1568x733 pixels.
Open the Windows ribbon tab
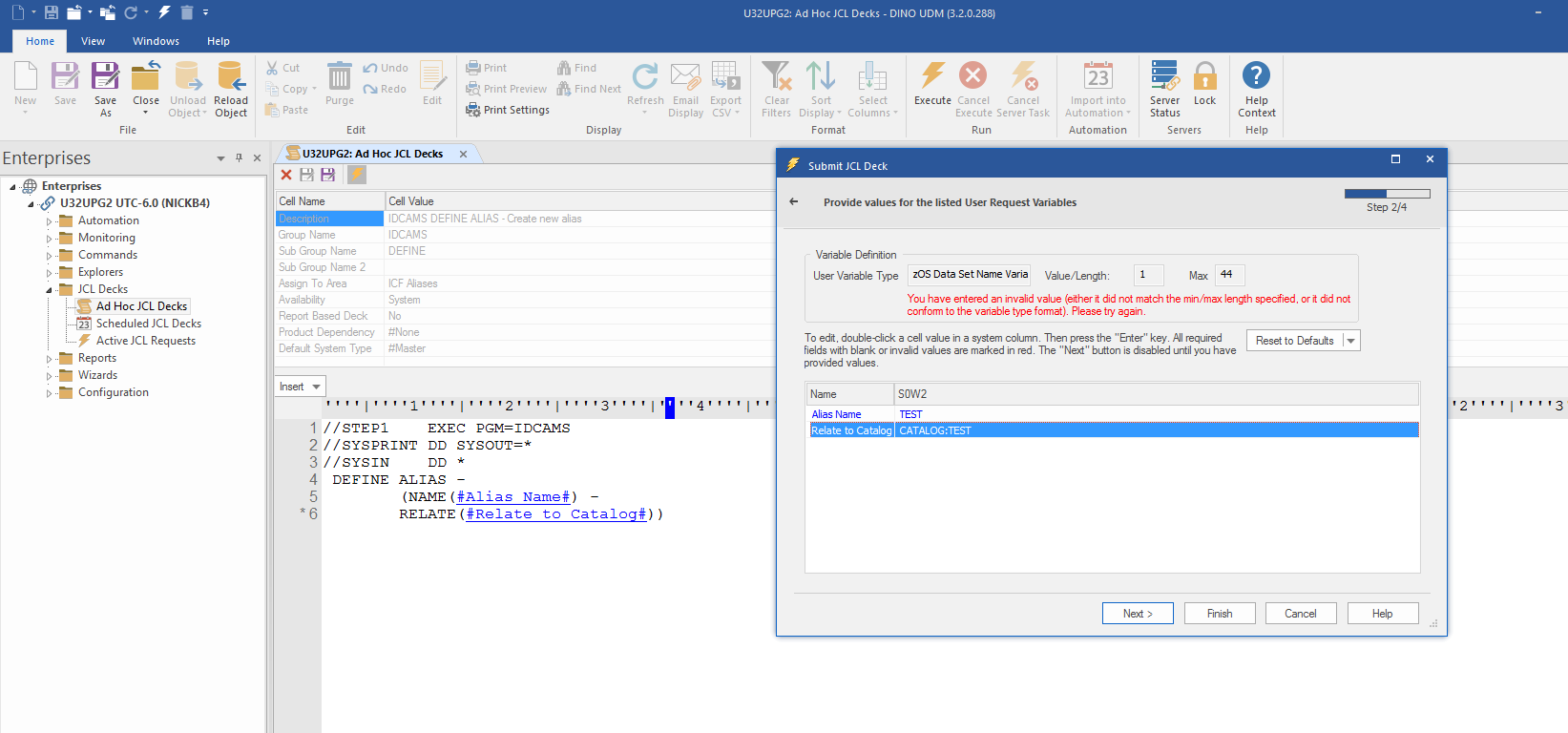156,41
